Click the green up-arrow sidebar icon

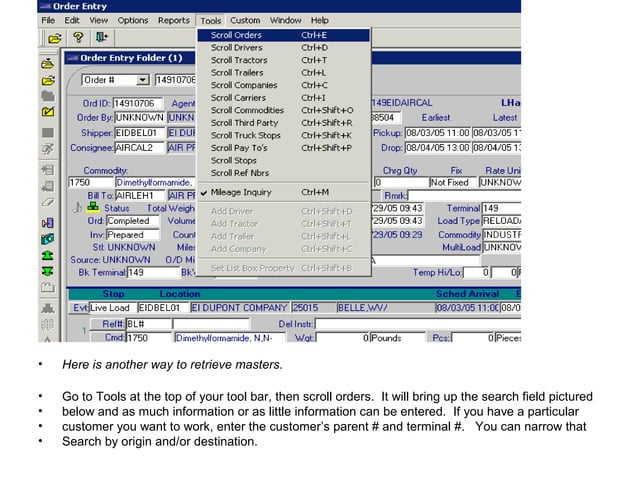point(48,255)
